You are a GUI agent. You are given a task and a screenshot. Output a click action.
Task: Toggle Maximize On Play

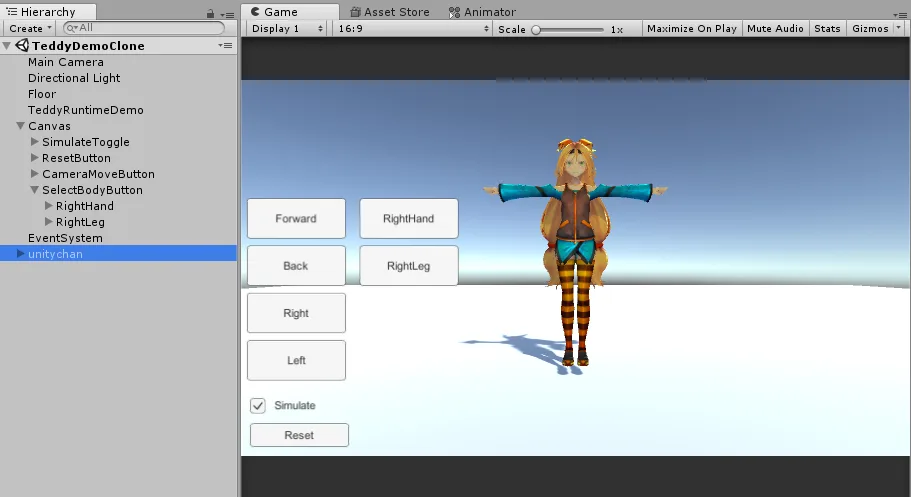[691, 28]
